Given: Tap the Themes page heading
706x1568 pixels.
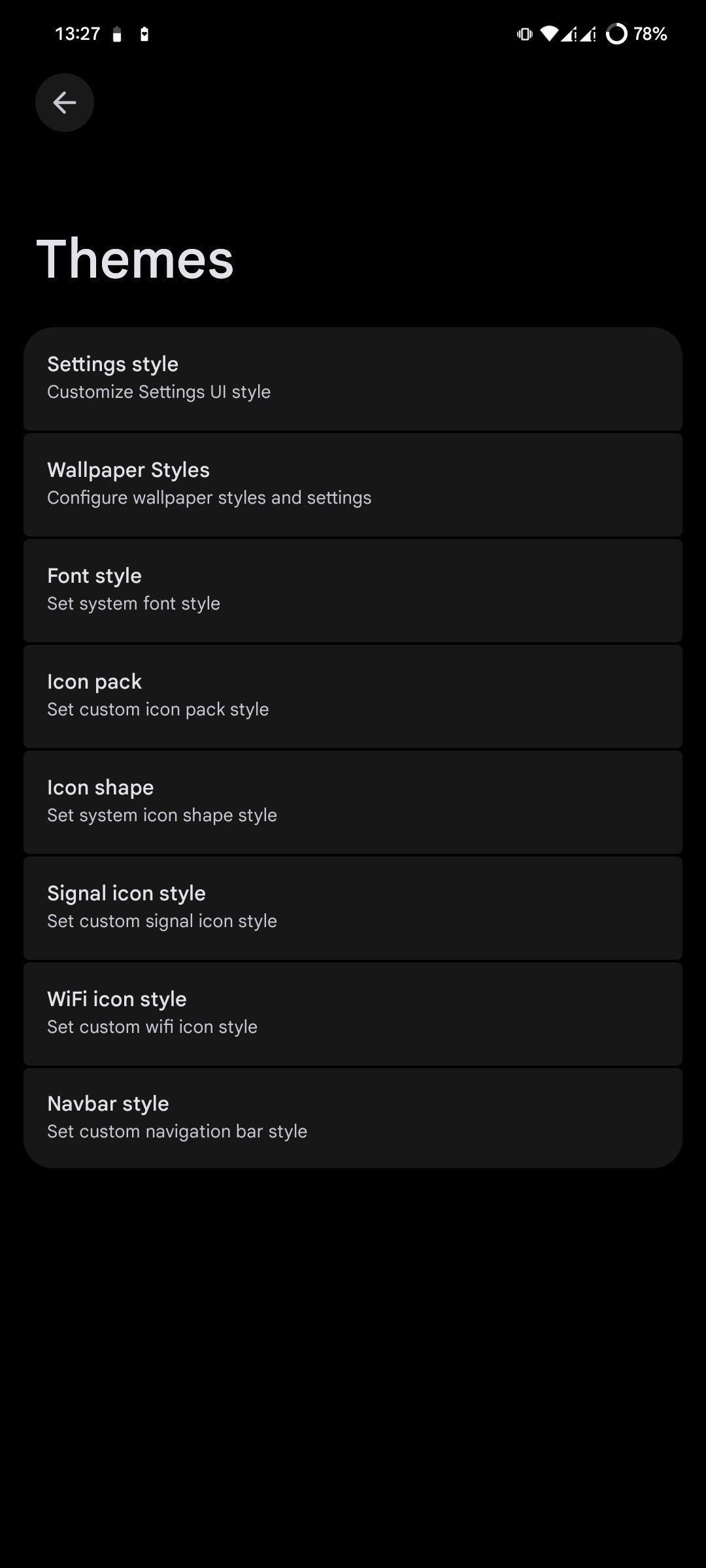Looking at the screenshot, I should [x=135, y=259].
